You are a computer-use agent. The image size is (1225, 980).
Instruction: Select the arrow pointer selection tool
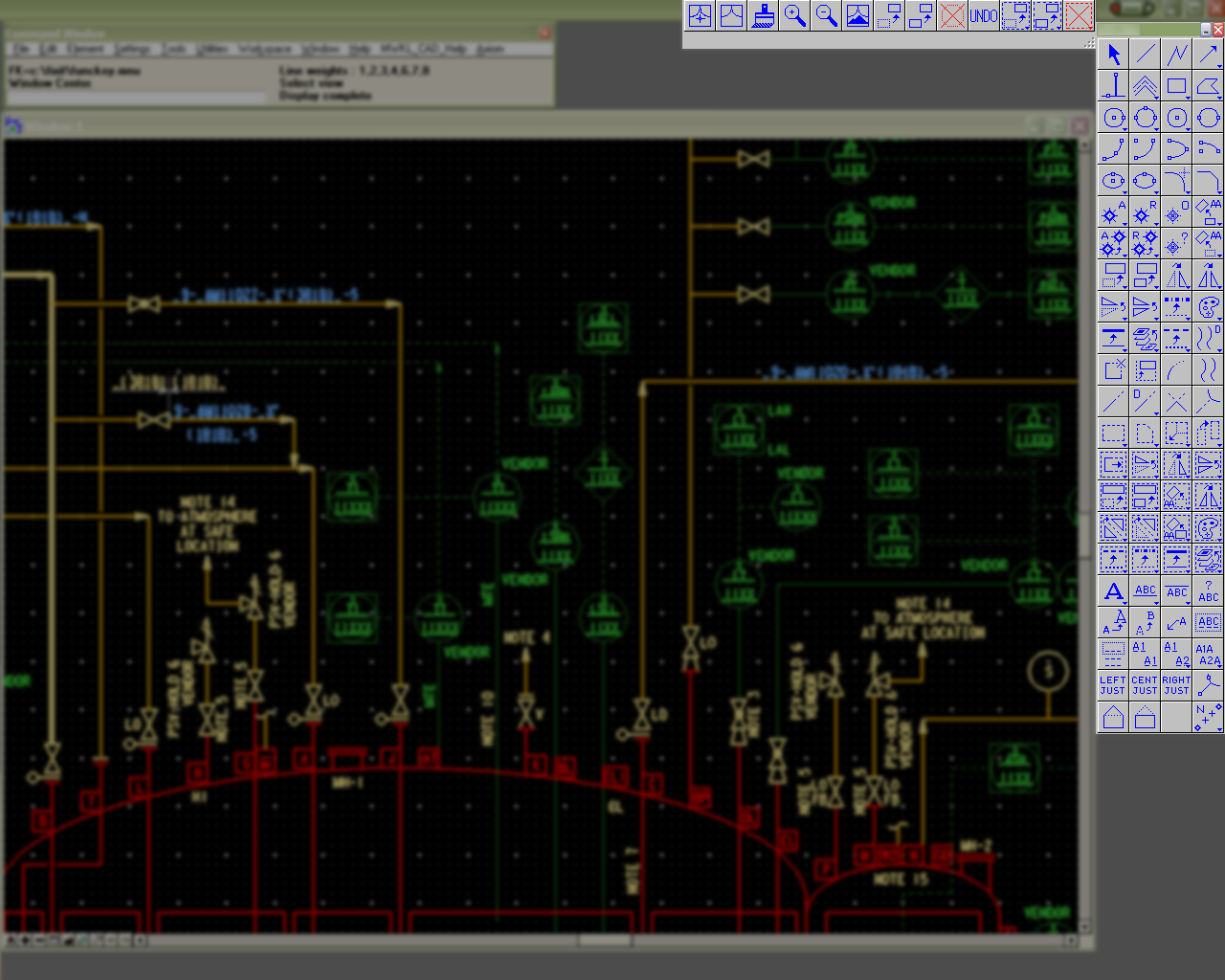coord(1114,55)
